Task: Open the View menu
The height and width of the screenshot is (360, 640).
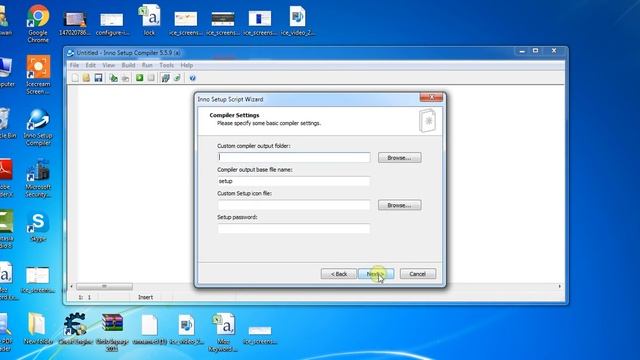Action: [109, 65]
